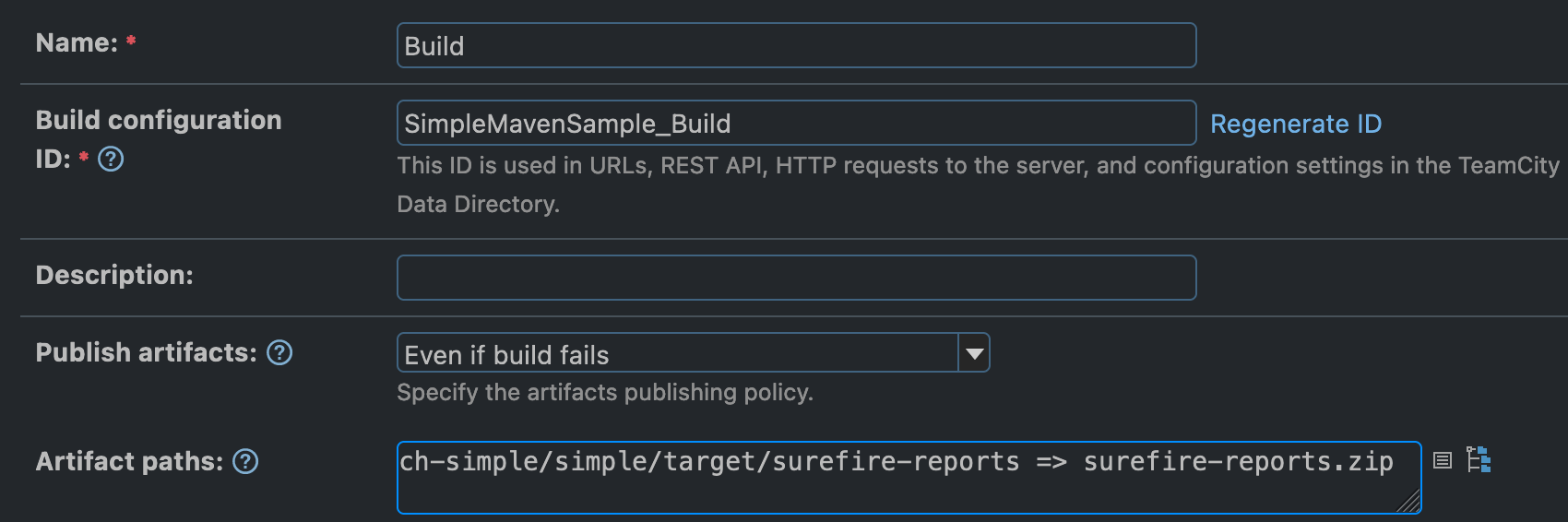Click the "Publish artifacts:" label text
The width and height of the screenshot is (1568, 522).
pyautogui.click(x=146, y=352)
